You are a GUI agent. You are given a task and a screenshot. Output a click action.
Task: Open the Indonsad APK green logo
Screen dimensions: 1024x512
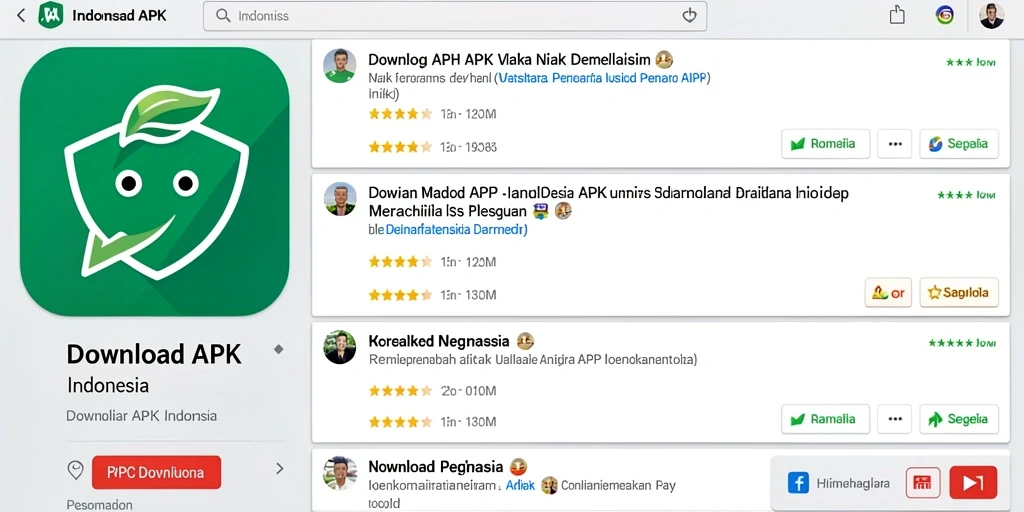click(x=51, y=16)
